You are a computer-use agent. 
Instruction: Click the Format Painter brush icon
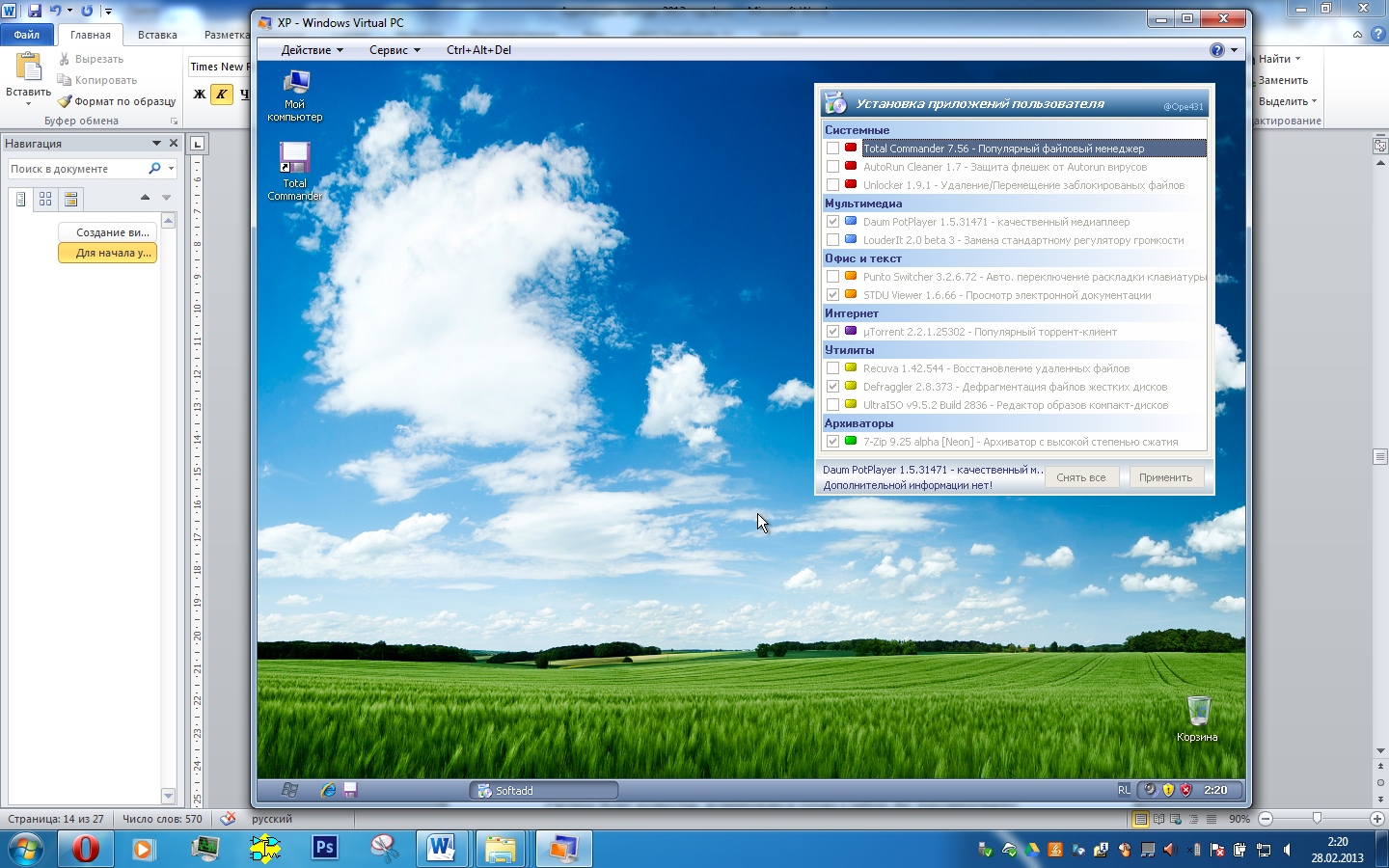(65, 101)
